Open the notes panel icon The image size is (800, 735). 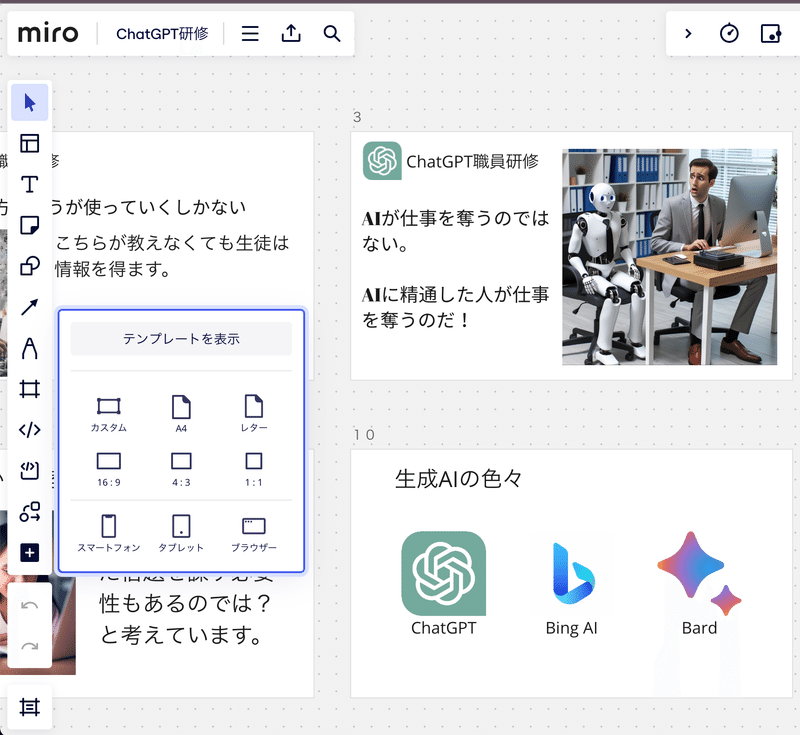(770, 34)
